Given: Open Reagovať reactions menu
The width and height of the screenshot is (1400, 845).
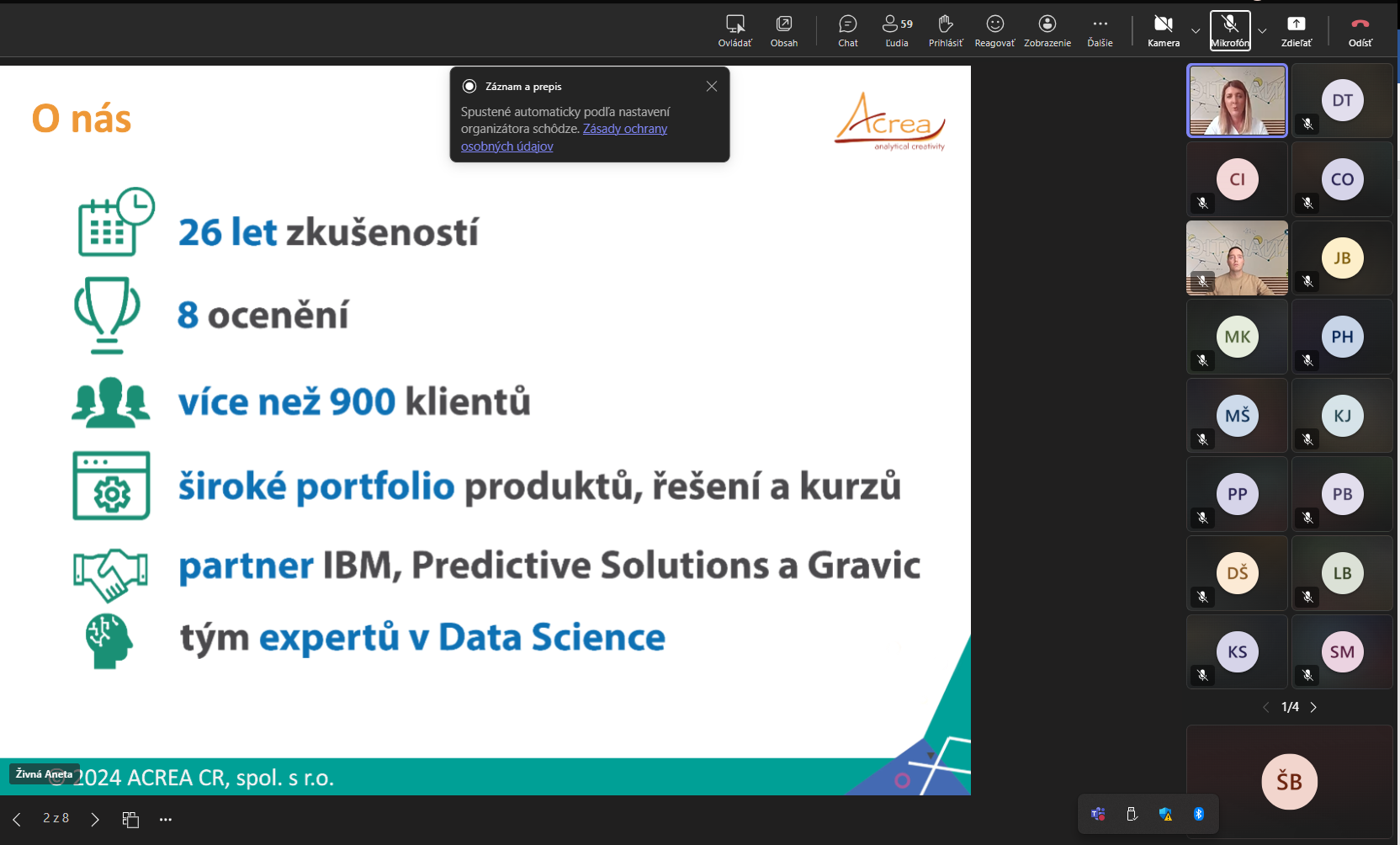Looking at the screenshot, I should pos(994,31).
